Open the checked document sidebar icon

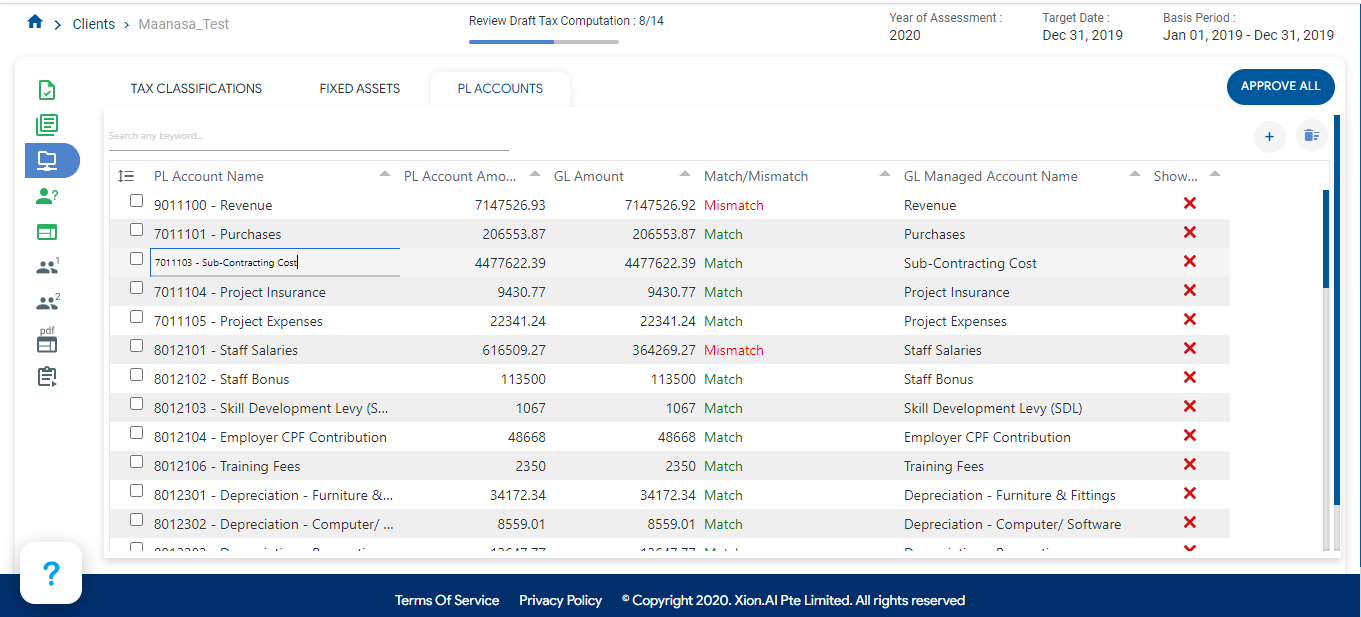click(x=47, y=90)
